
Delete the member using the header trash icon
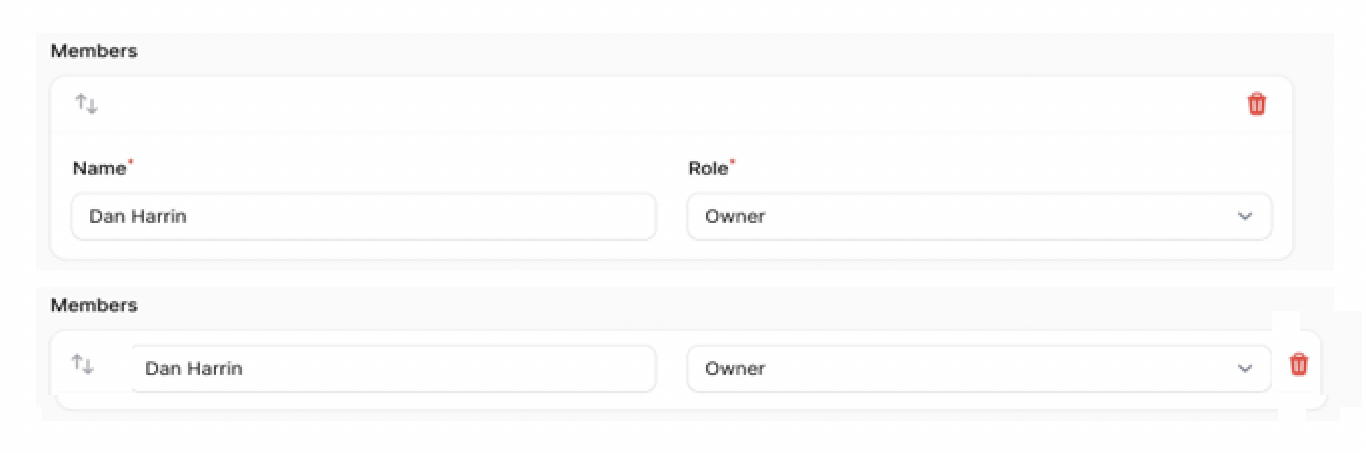tap(1256, 104)
